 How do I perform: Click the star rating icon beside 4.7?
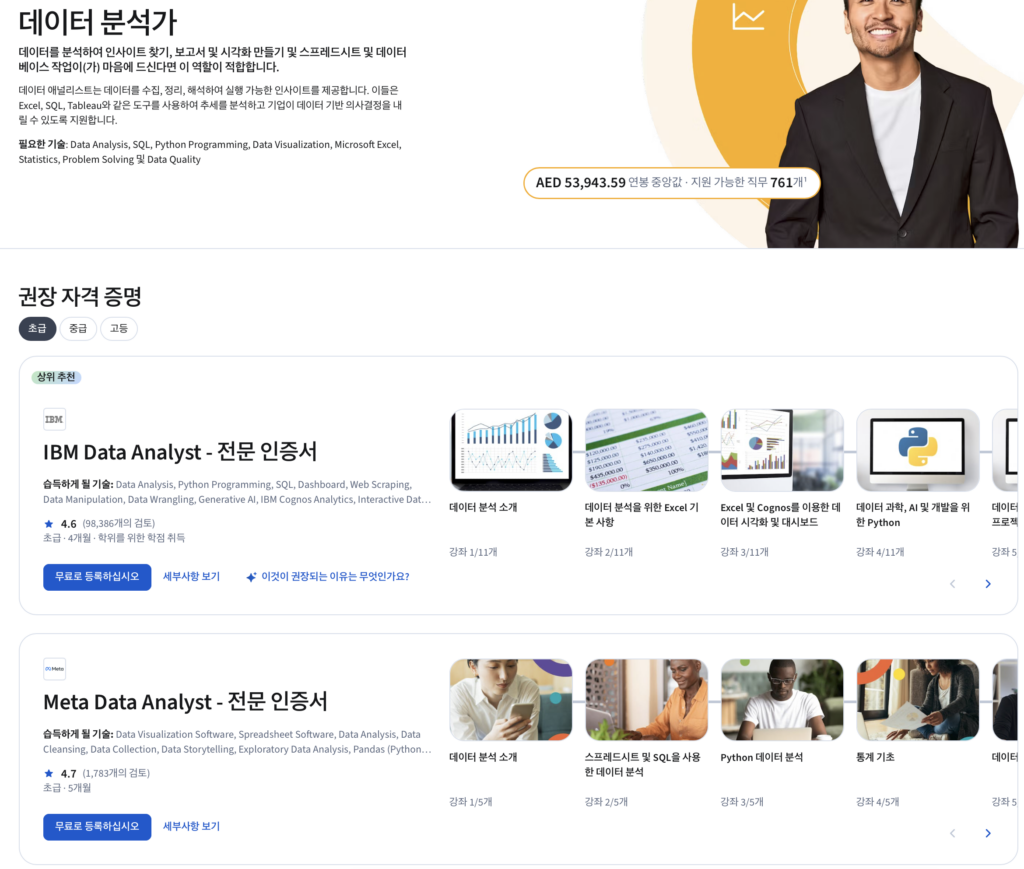coord(49,773)
